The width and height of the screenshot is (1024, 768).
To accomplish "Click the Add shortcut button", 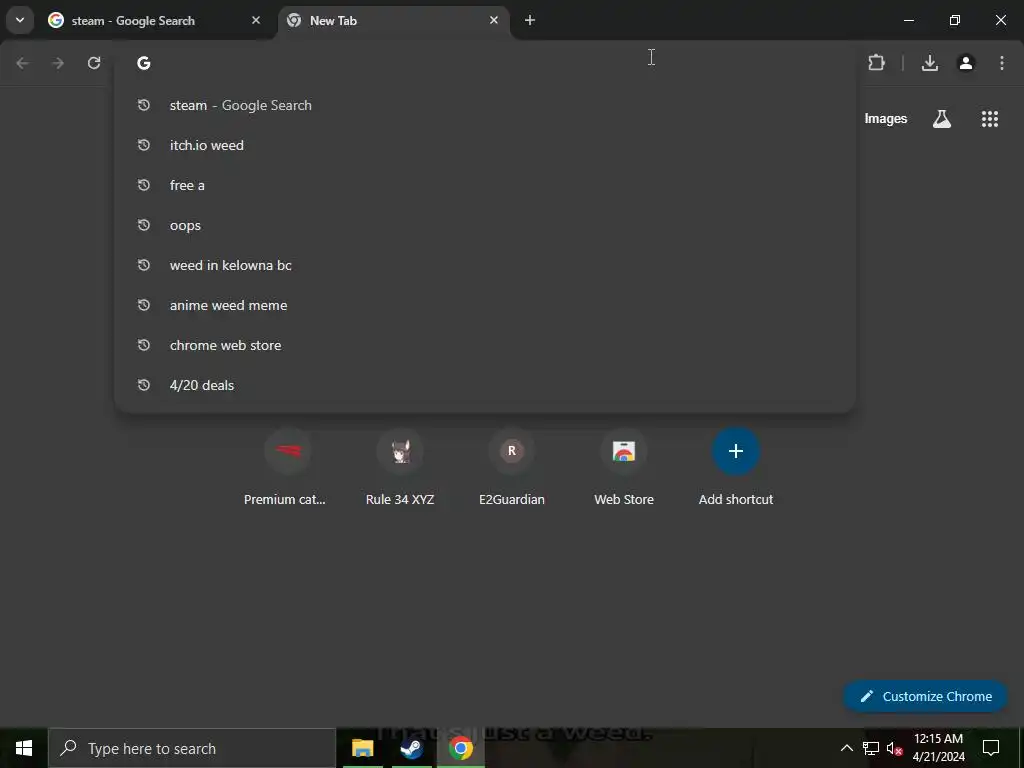I will (736, 468).
